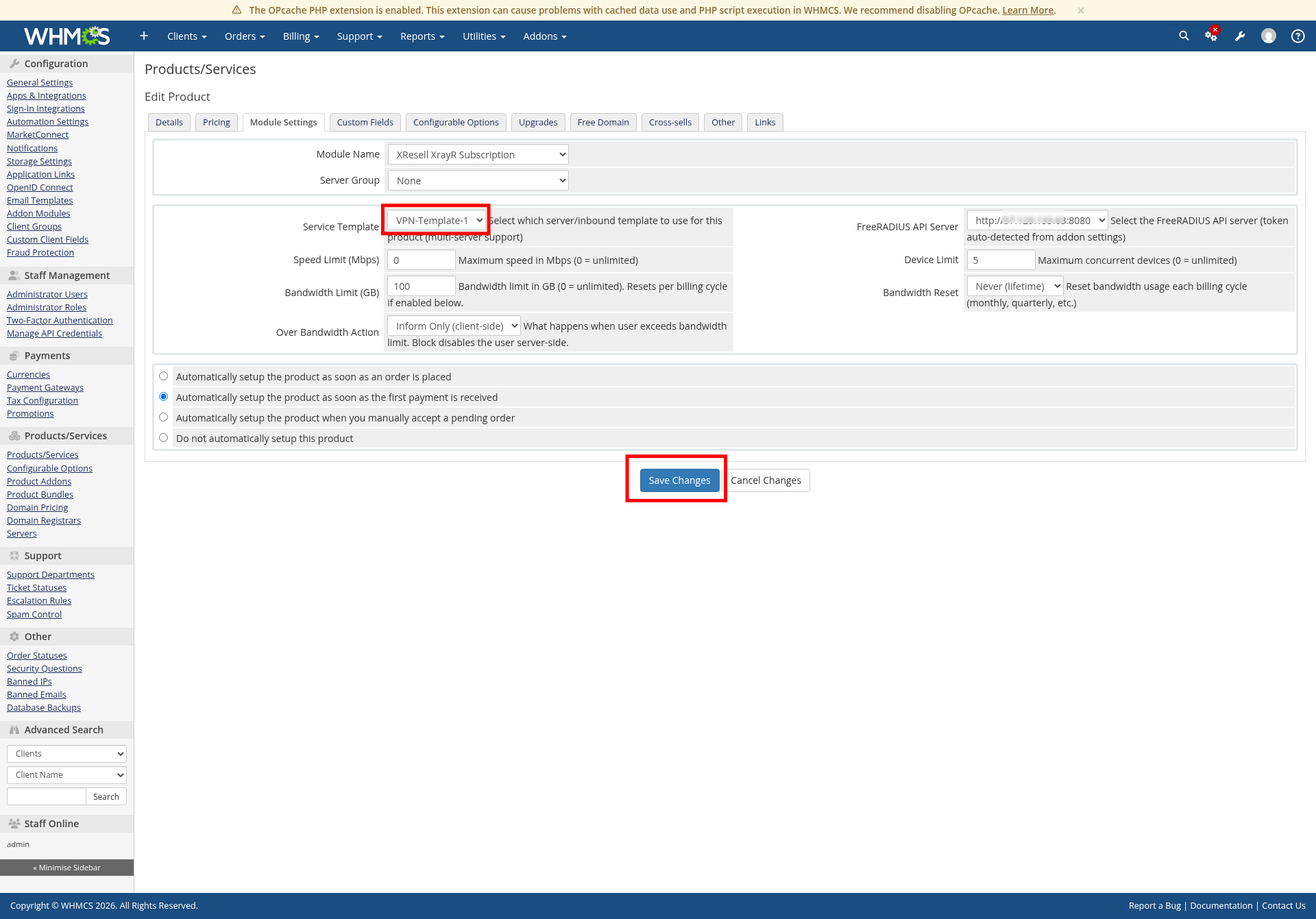
Task: Click the help question mark icon
Action: (1297, 36)
